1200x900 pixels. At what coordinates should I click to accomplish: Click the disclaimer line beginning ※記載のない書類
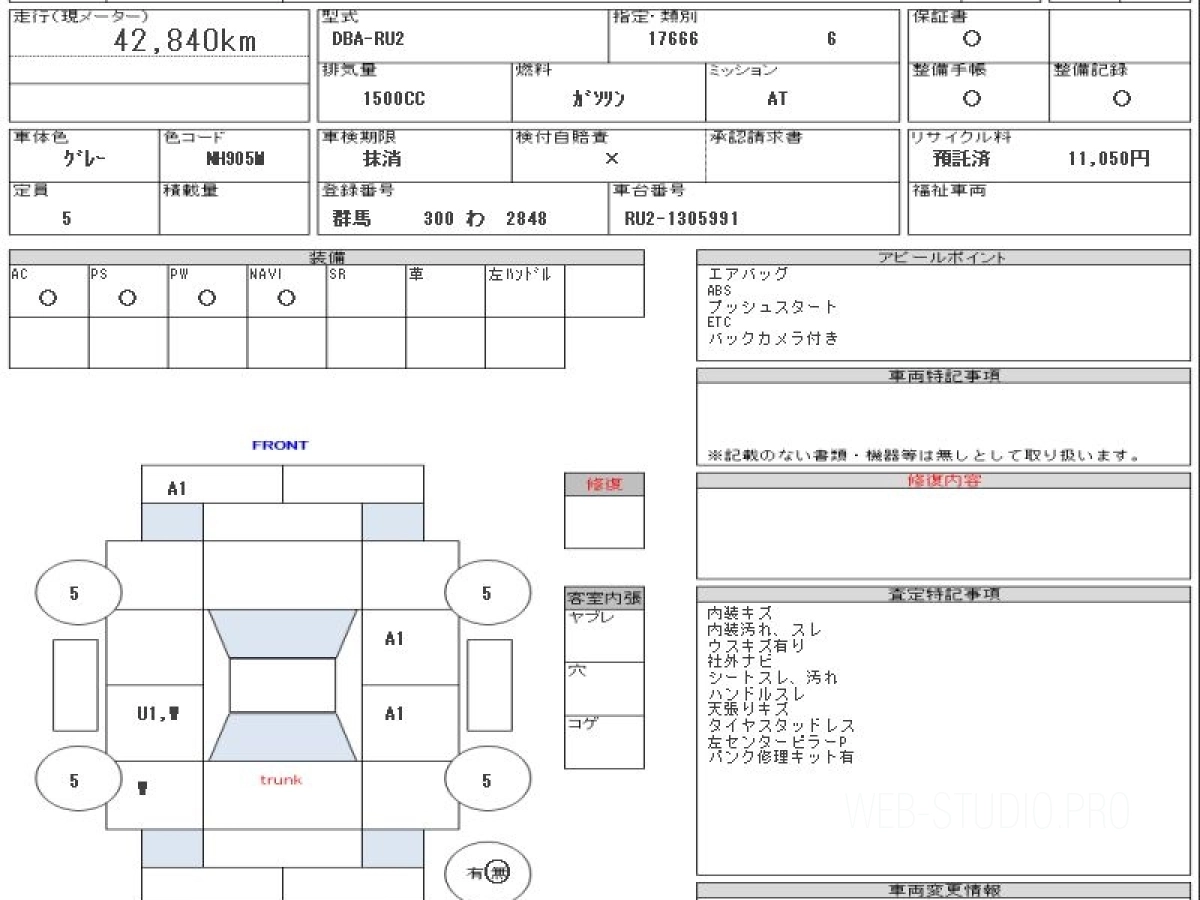point(925,455)
